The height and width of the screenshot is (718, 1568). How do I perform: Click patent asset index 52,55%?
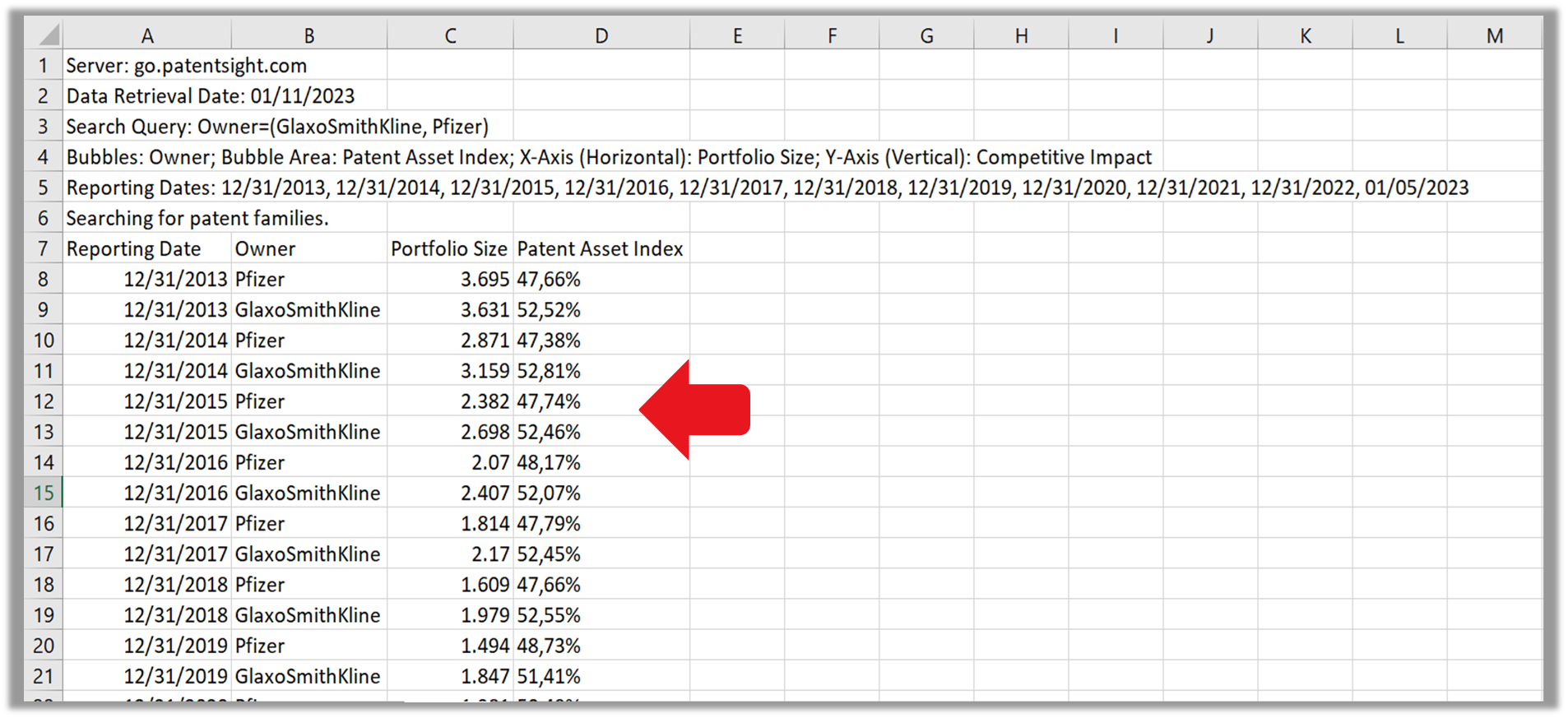click(601, 614)
